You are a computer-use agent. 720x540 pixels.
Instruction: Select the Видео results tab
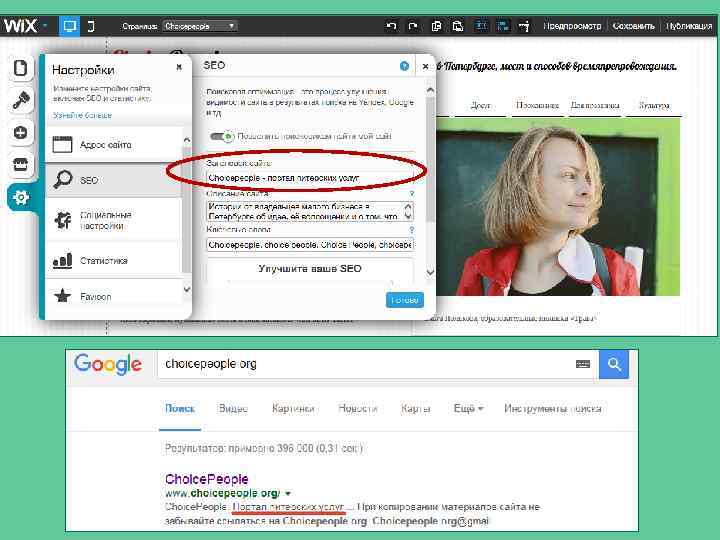coord(233,408)
